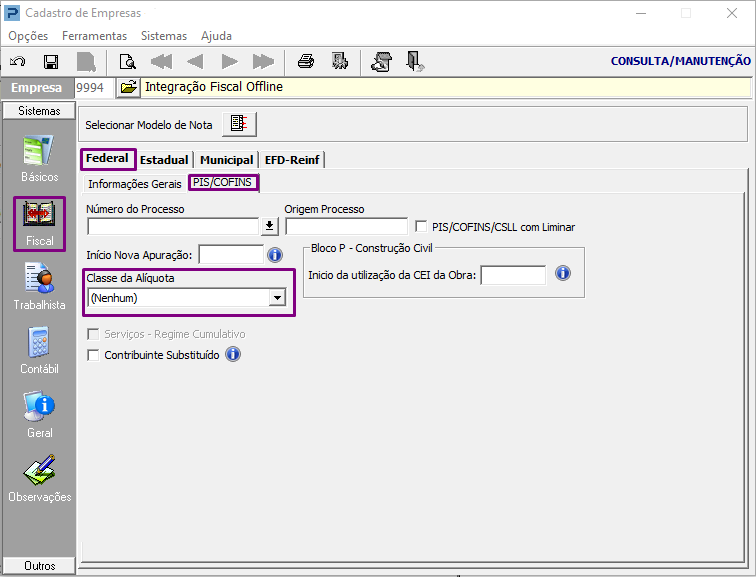Open the Ferramentas menu

tap(94, 36)
